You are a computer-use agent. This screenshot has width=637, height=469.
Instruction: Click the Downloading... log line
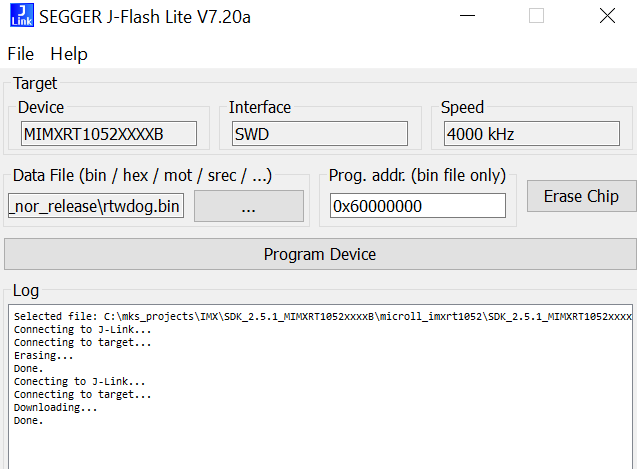pos(56,408)
